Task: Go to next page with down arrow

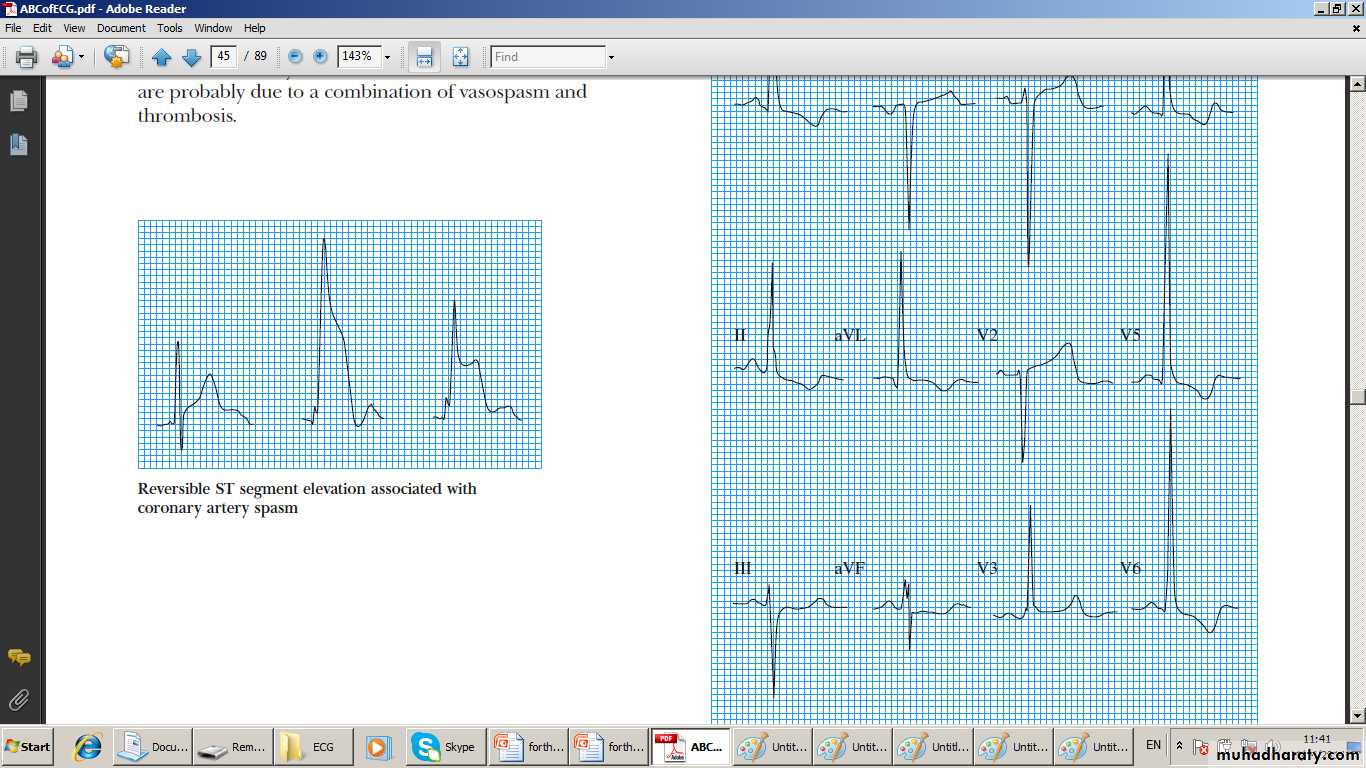Action: (x=191, y=57)
